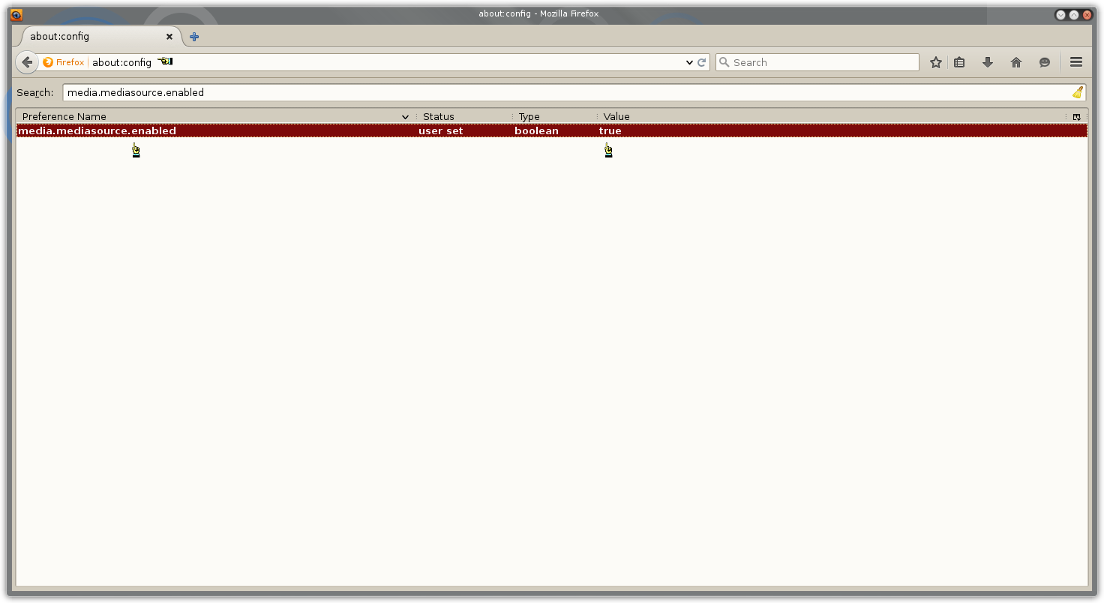
Task: Sort by Type column header
Action: tap(556, 116)
